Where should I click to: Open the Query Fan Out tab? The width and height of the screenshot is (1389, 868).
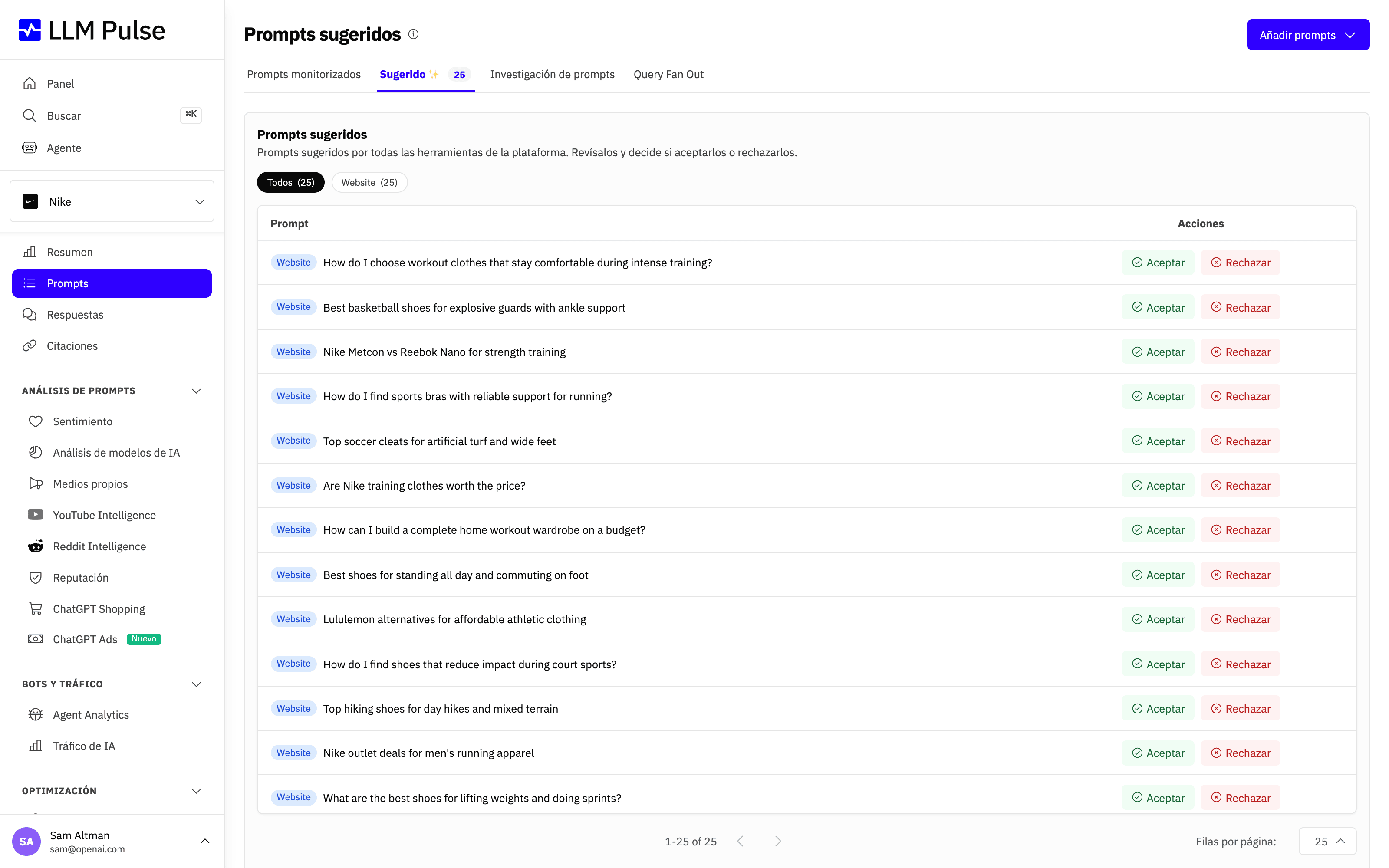coord(668,75)
